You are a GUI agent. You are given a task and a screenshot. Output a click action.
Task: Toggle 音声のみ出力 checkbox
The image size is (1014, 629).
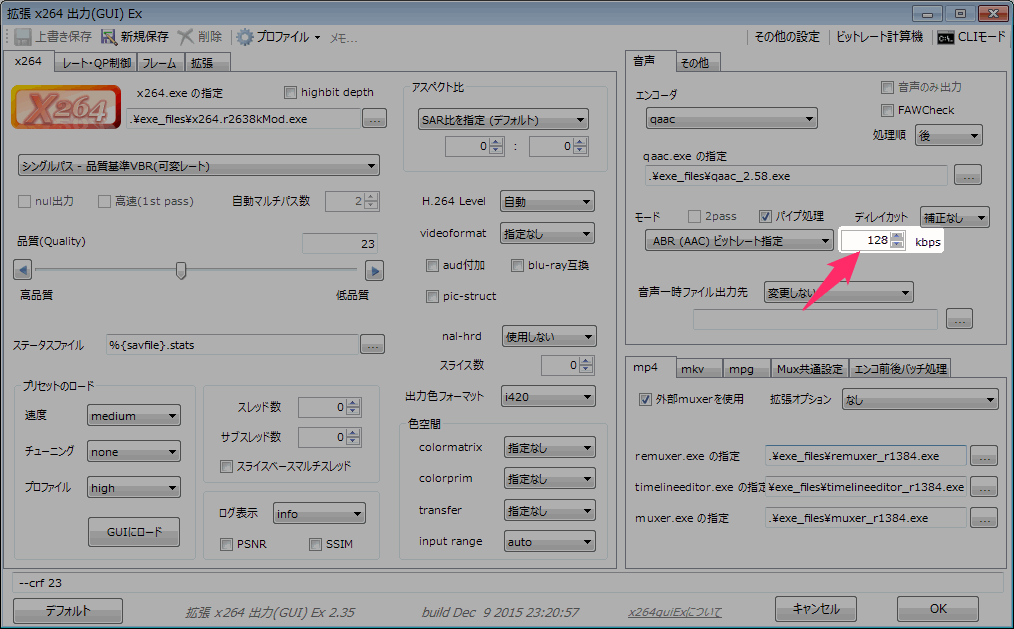pos(887,87)
